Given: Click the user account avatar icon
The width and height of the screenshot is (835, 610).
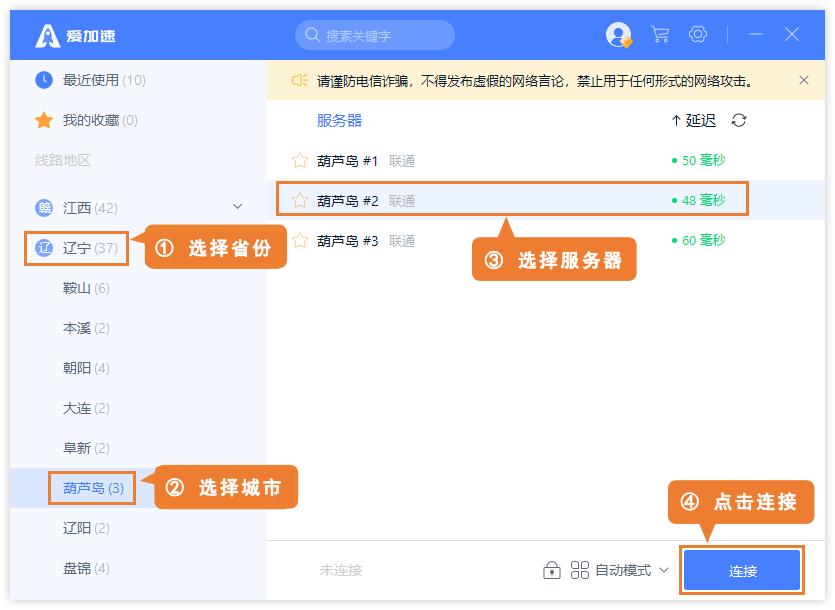Looking at the screenshot, I should point(619,35).
